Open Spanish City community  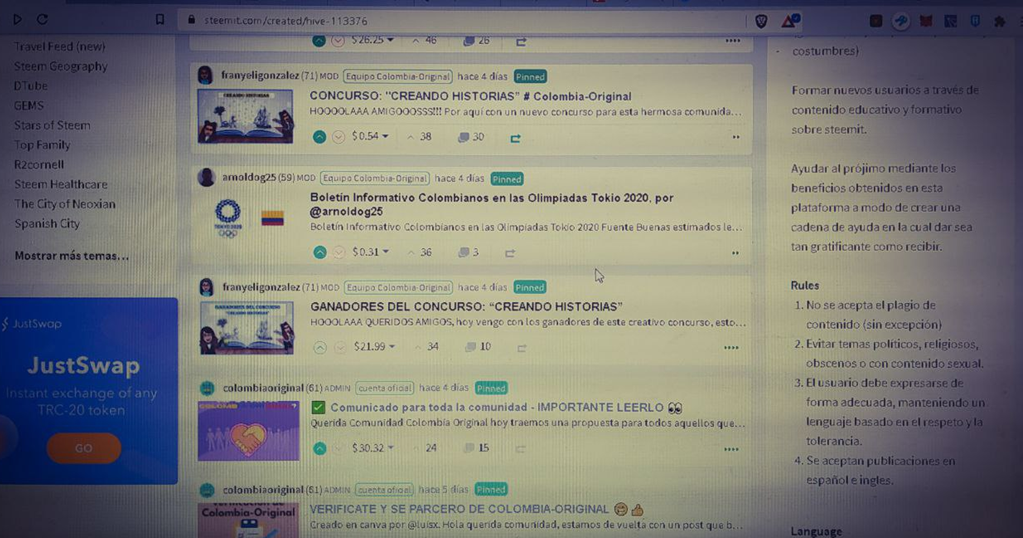(x=47, y=223)
